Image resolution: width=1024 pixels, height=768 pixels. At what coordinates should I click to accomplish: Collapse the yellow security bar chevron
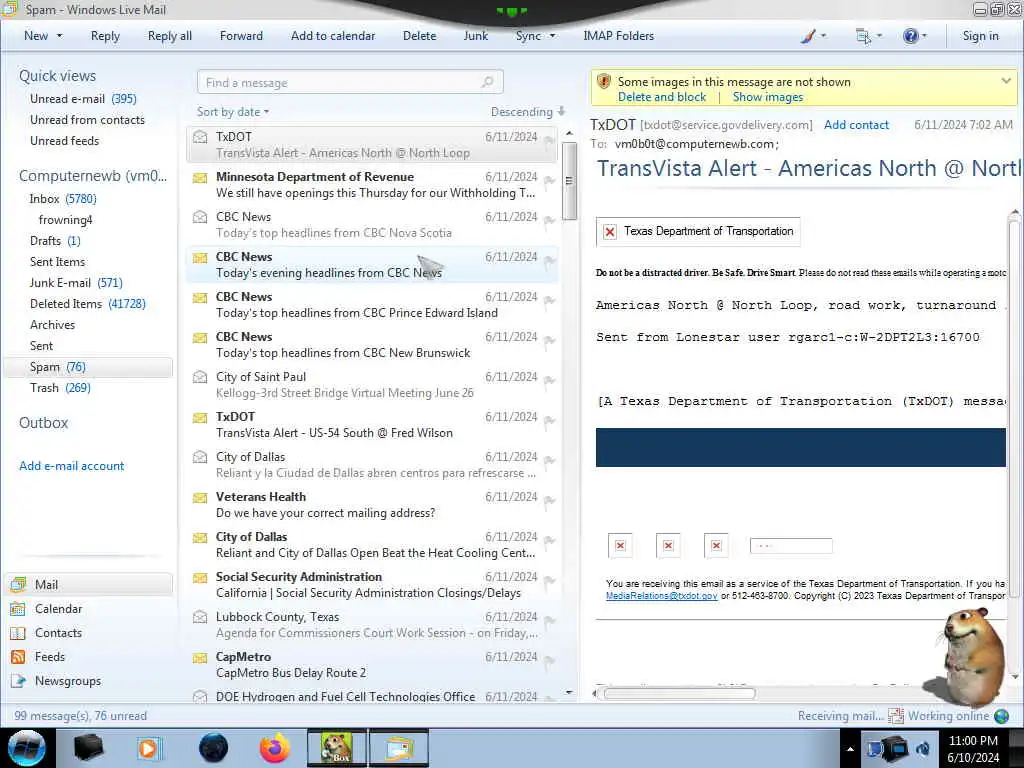(1006, 81)
